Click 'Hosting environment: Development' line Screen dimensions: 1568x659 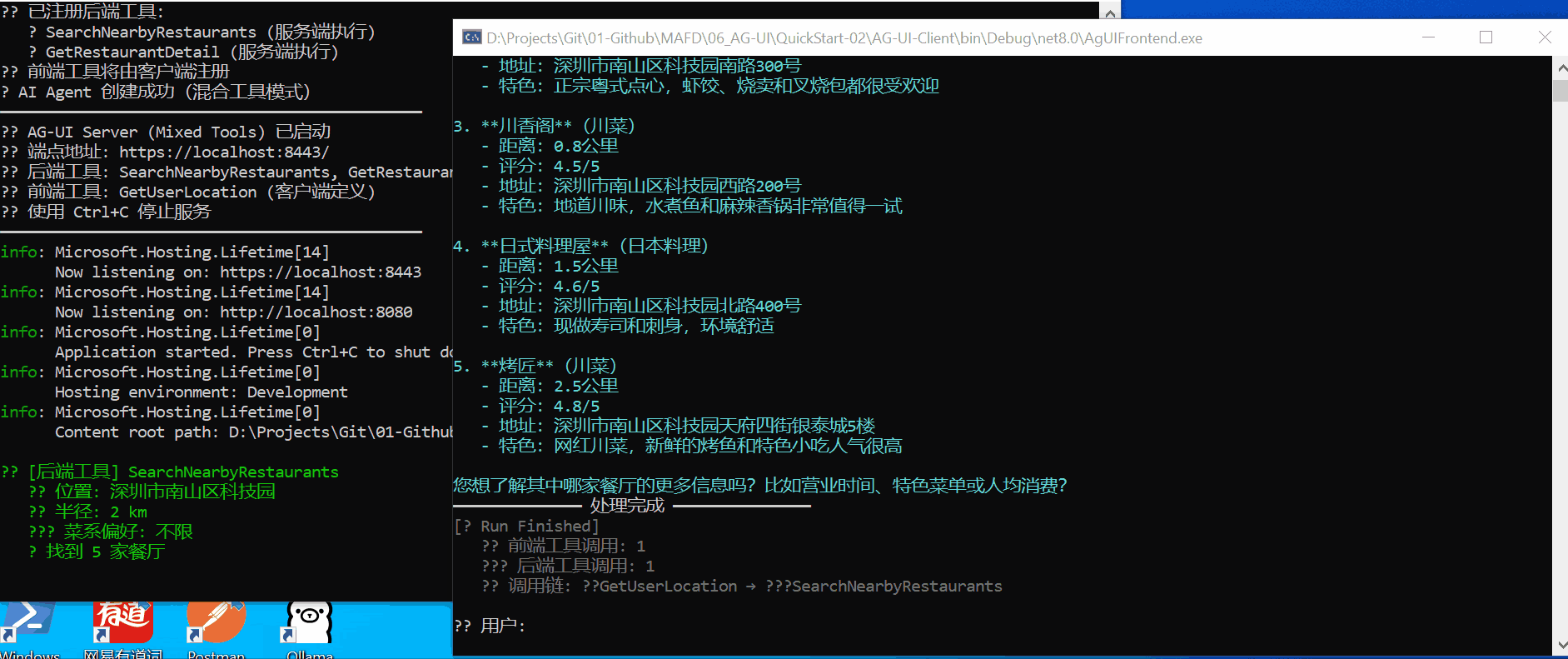(202, 392)
